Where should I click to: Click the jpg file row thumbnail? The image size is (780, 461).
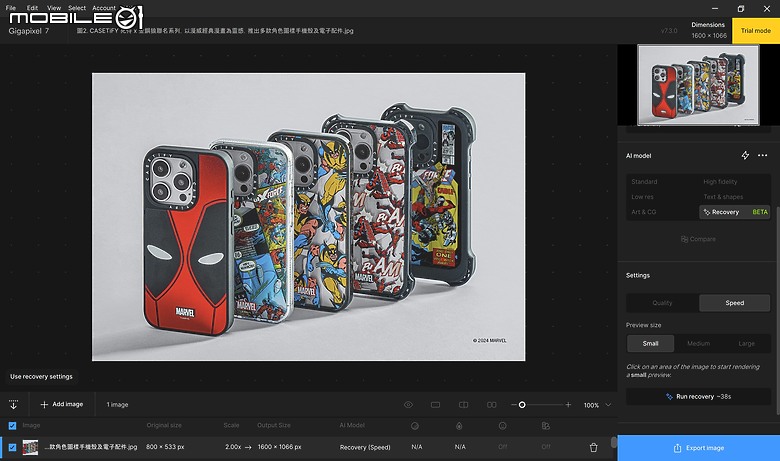tap(30, 447)
